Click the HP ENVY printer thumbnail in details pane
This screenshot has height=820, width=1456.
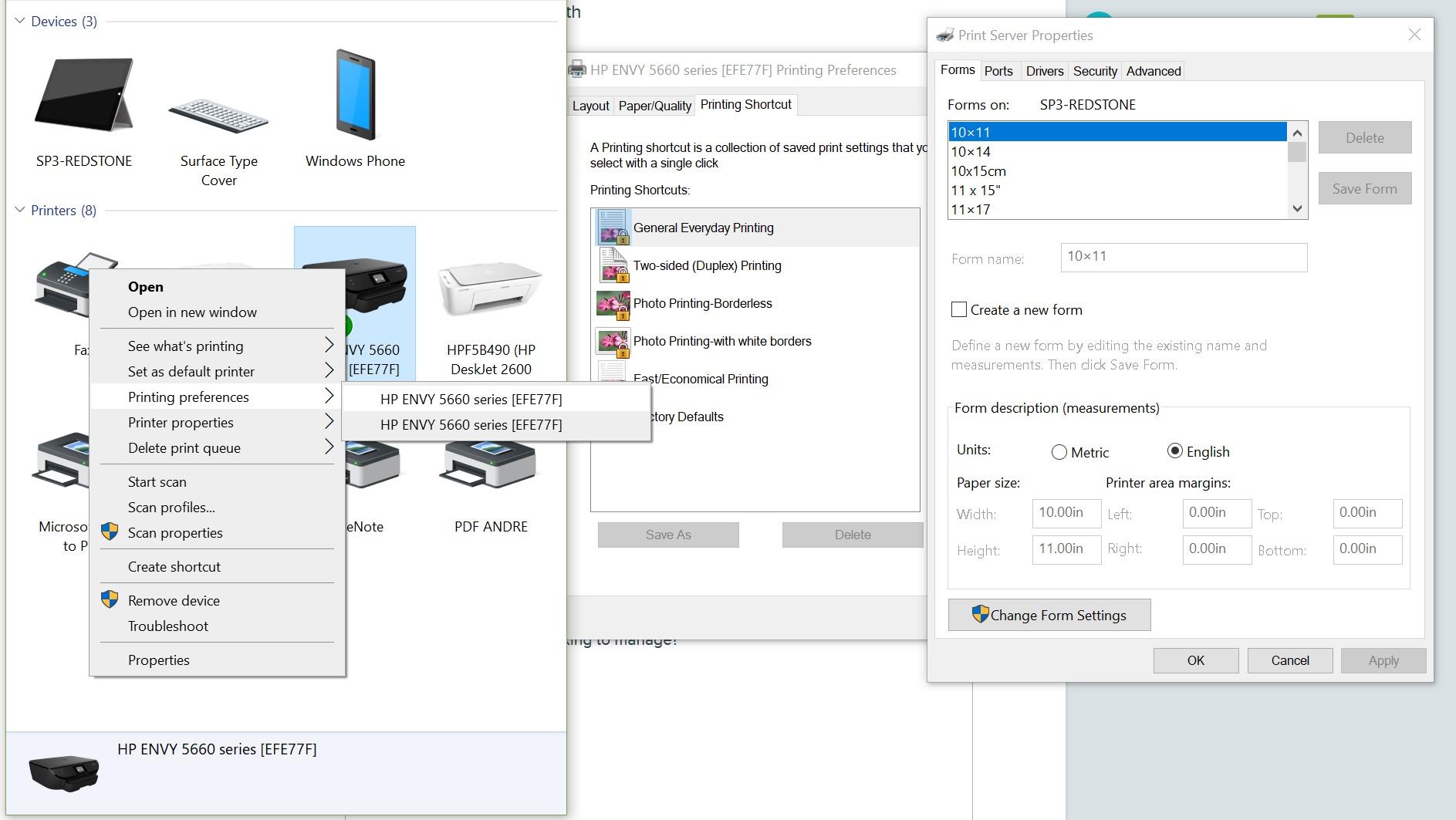[63, 772]
